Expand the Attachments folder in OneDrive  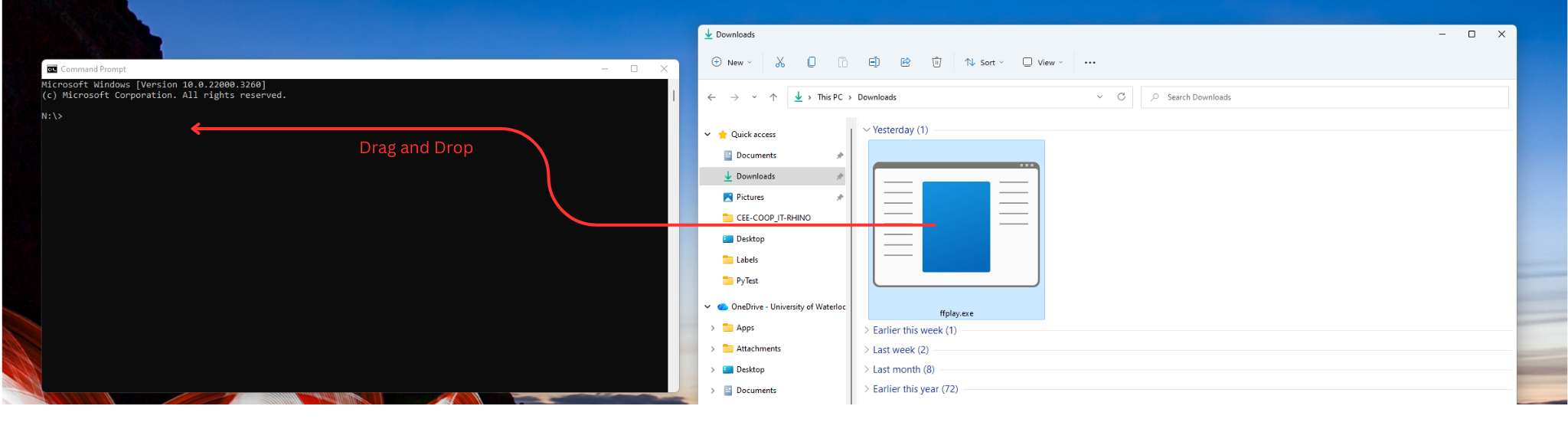[x=713, y=349]
